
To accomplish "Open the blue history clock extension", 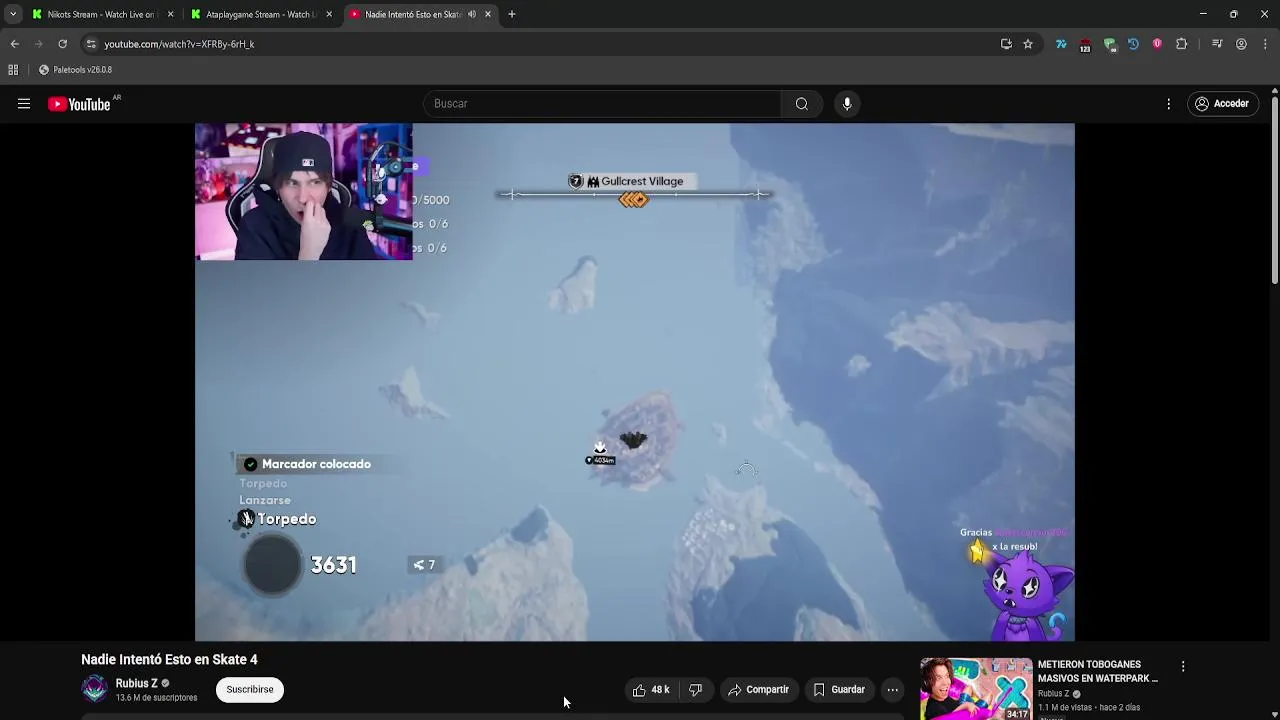I will pyautogui.click(x=1133, y=44).
